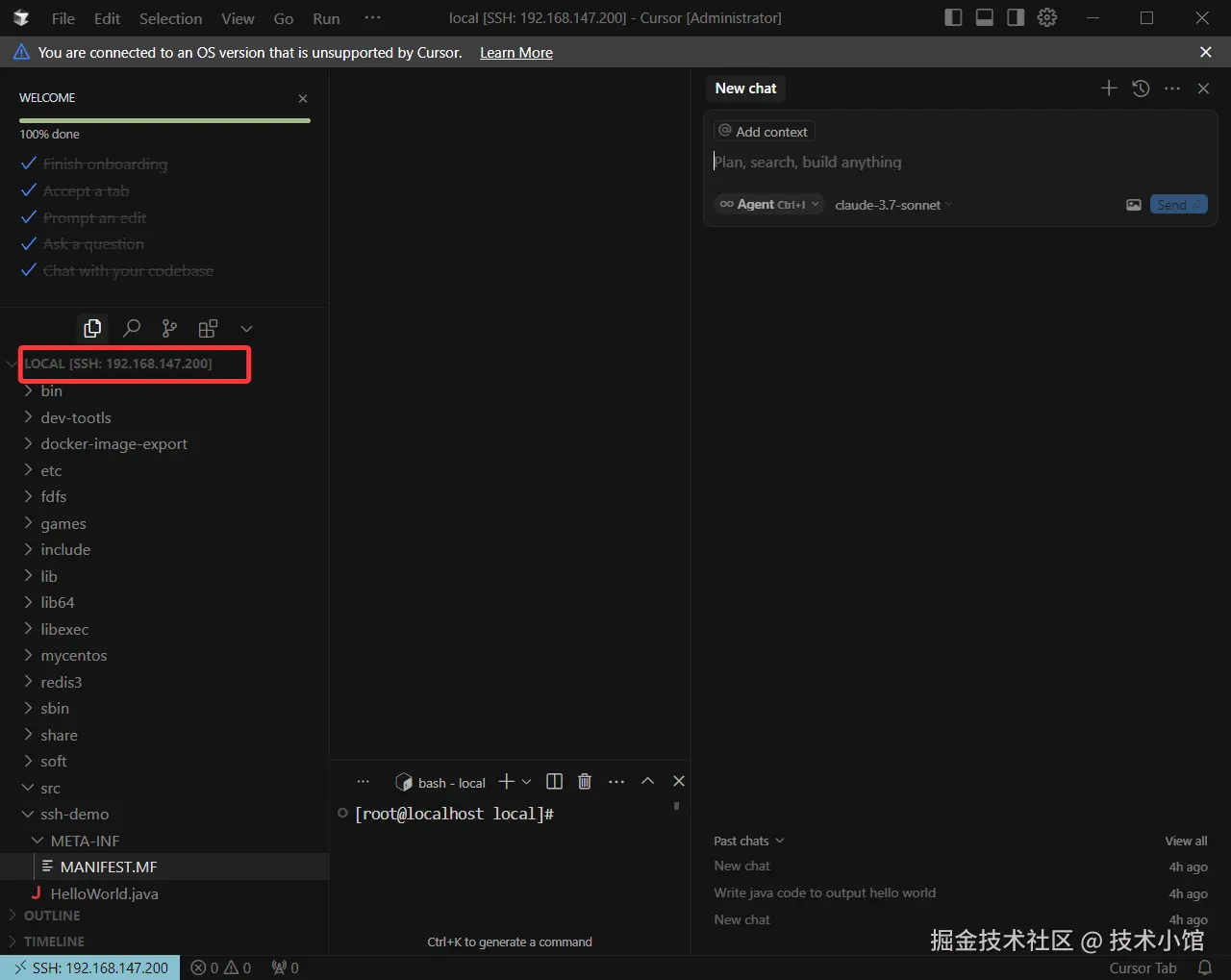The image size is (1231, 980).
Task: Close the terminal panel
Action: (679, 782)
